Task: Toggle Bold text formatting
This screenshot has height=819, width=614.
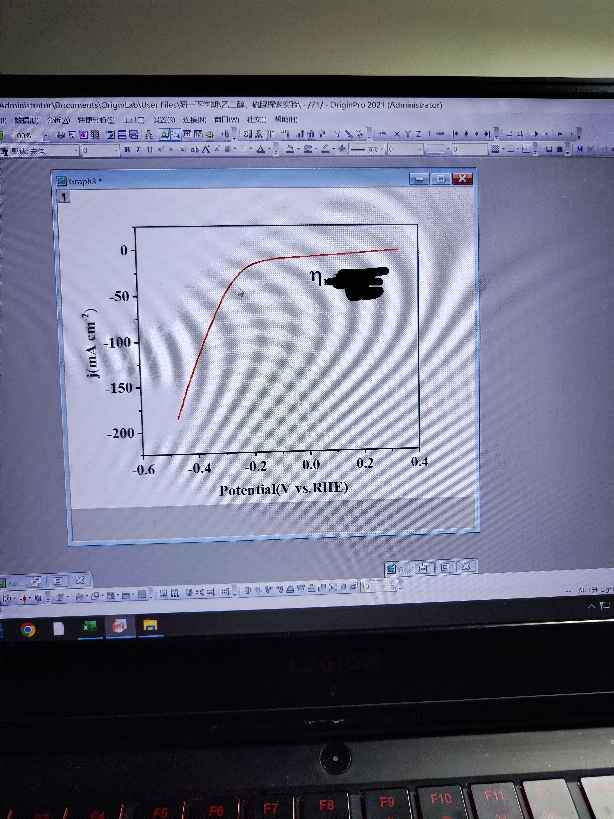Action: coord(127,150)
